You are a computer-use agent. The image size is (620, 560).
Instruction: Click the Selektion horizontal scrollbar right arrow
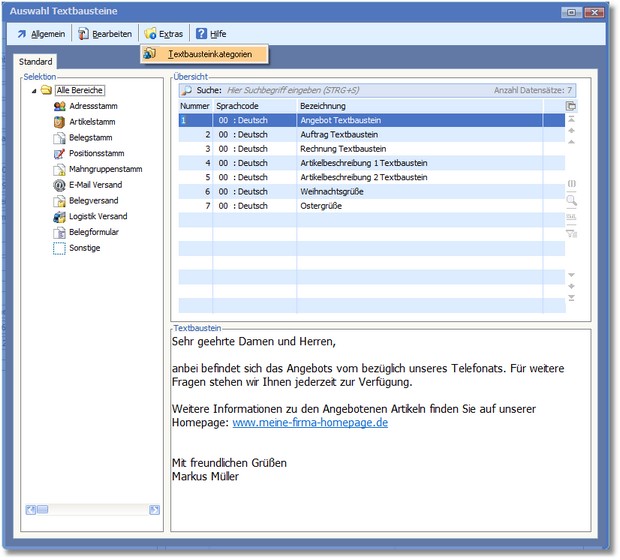coord(154,510)
